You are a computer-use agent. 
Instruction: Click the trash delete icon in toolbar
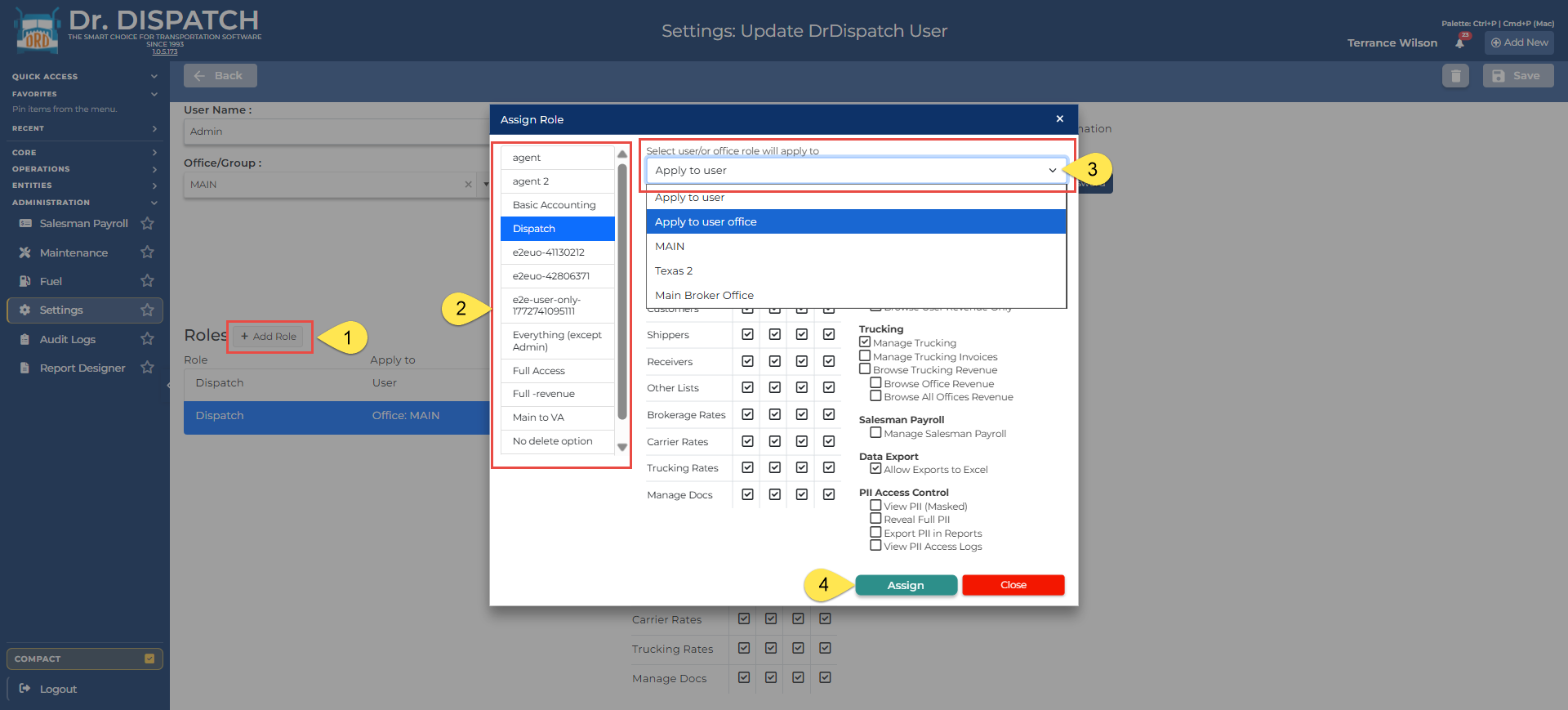tap(1455, 76)
